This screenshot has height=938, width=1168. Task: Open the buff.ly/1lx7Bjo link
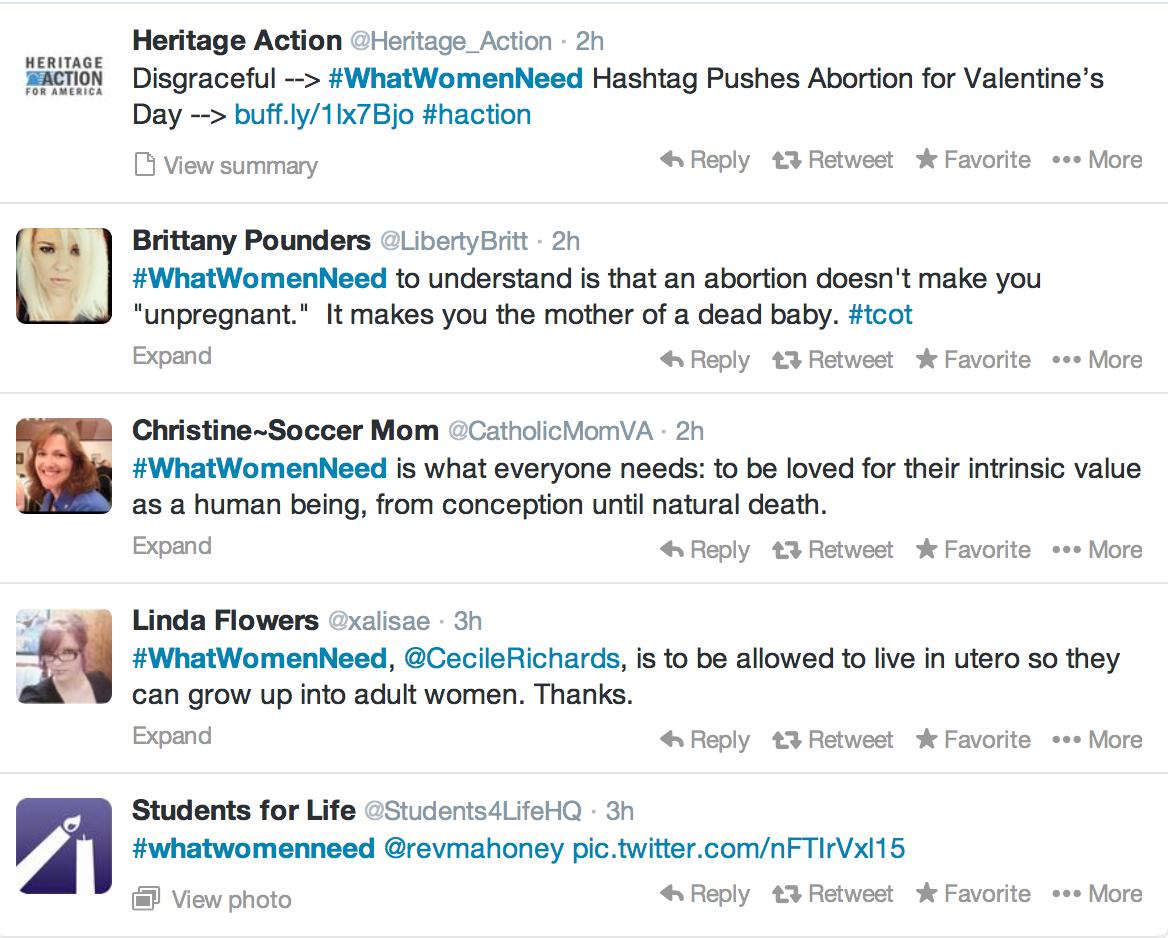click(324, 115)
